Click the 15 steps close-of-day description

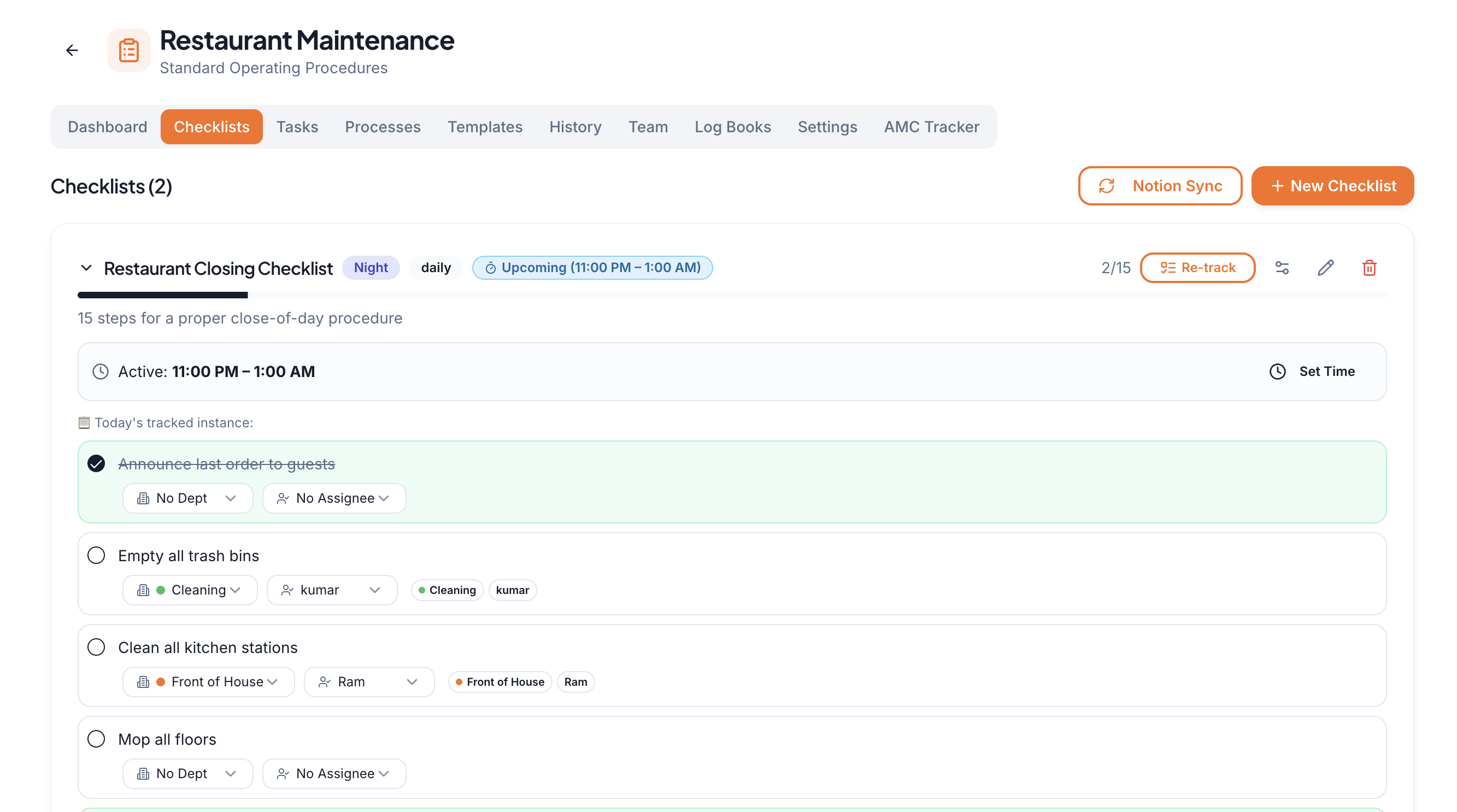[x=240, y=319]
